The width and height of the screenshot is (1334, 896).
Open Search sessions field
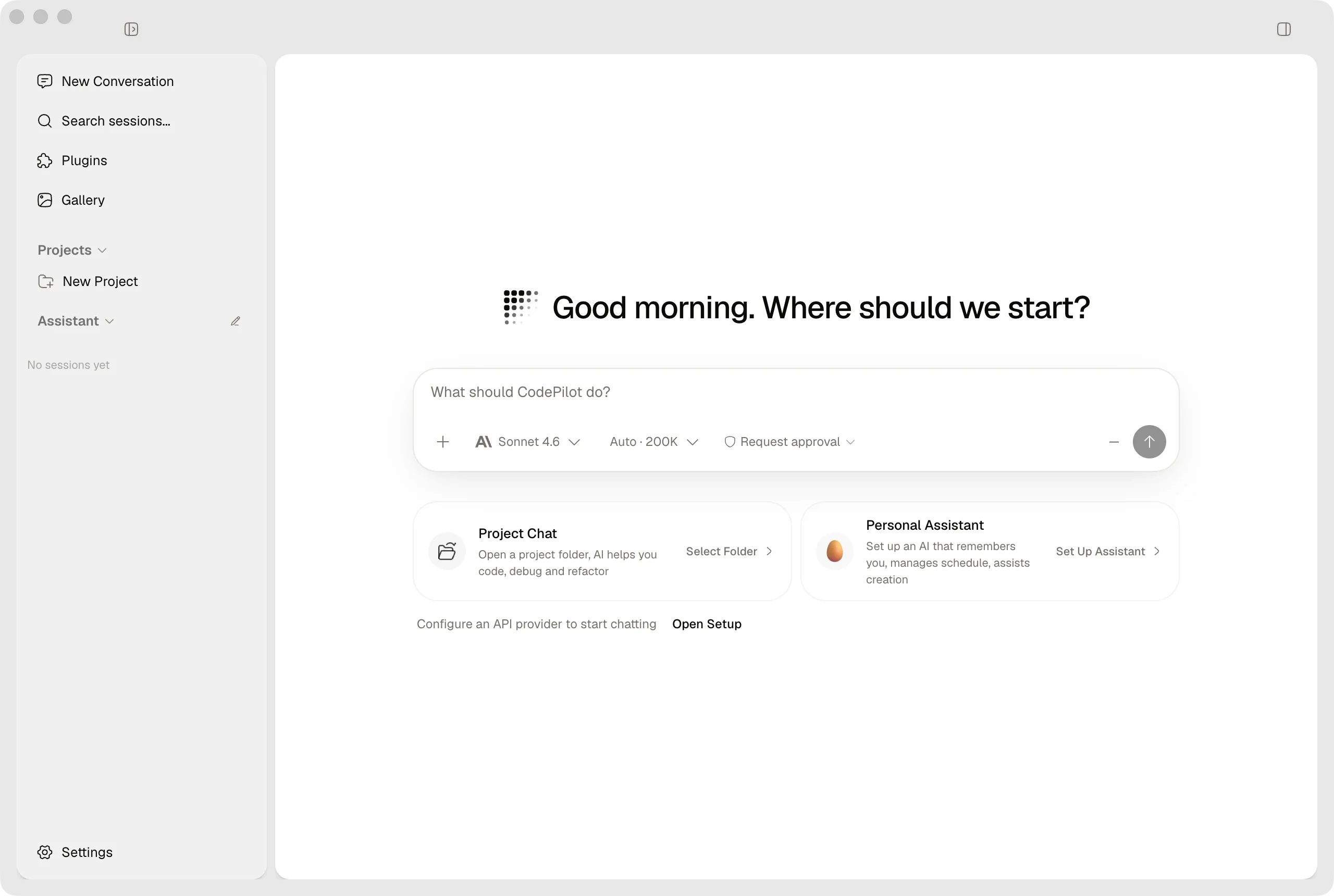pyautogui.click(x=141, y=120)
